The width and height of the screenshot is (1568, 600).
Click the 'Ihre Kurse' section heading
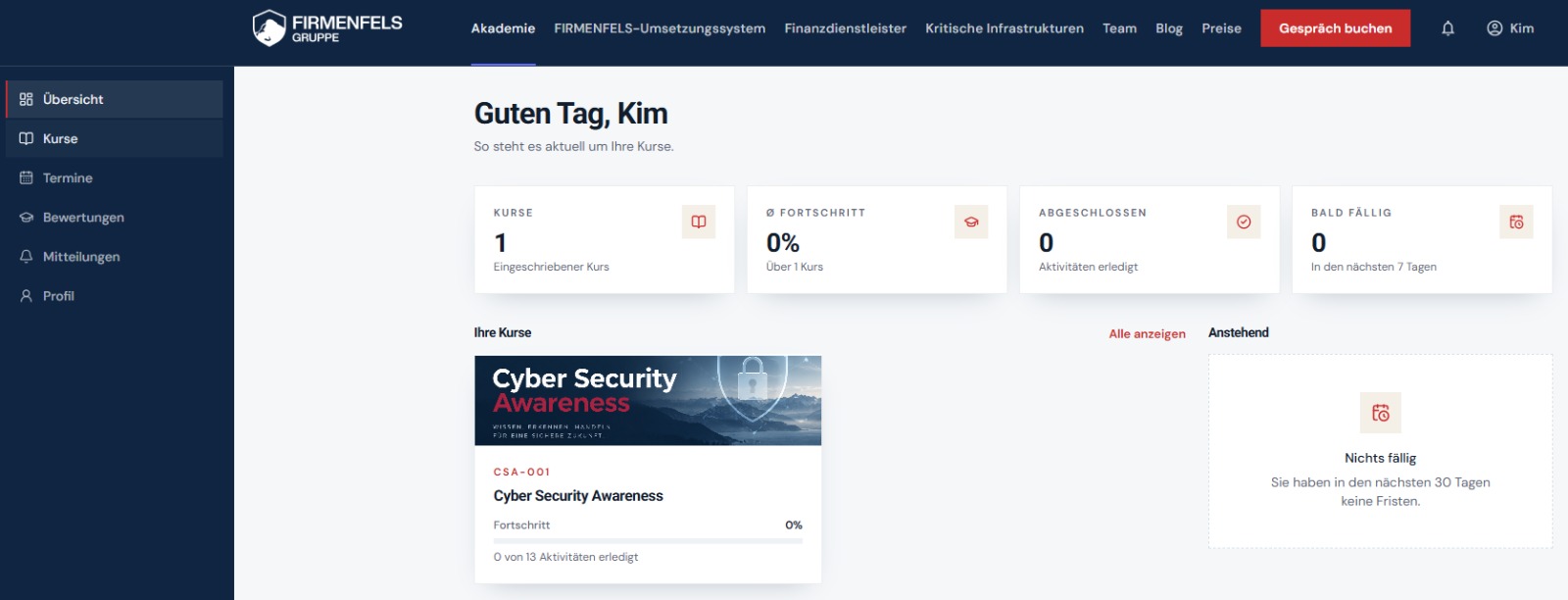click(502, 332)
